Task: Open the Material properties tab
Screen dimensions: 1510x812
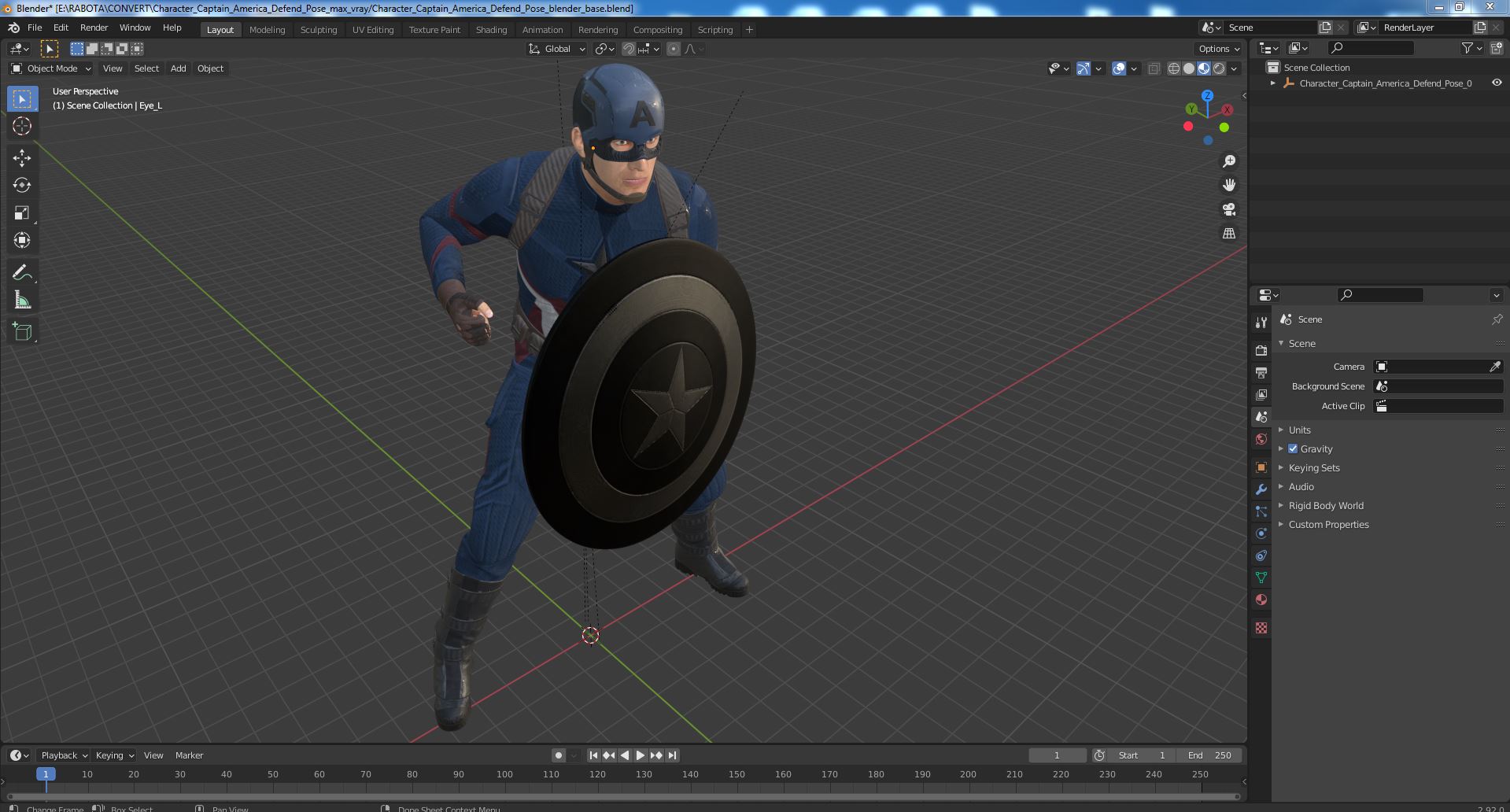Action: tap(1261, 600)
